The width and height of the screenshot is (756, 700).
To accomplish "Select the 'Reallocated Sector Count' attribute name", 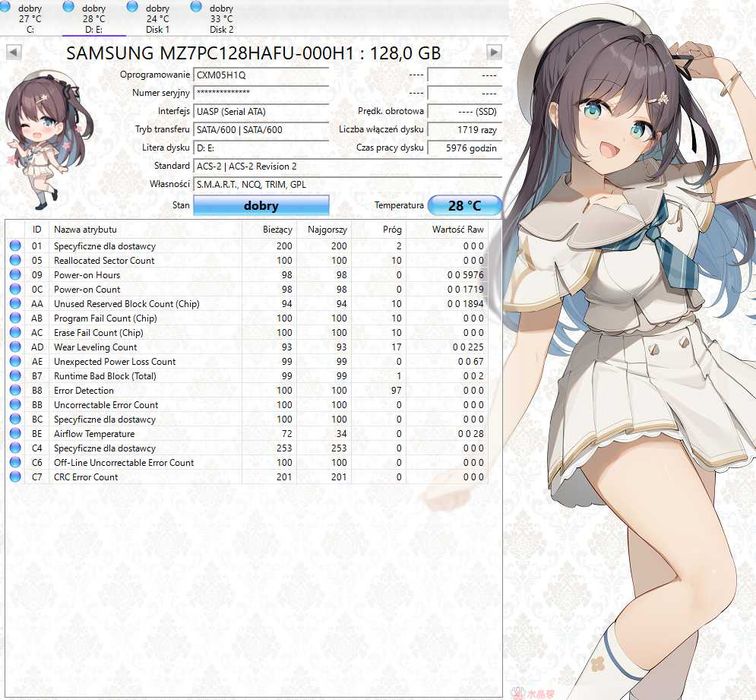I will pyautogui.click(x=104, y=260).
